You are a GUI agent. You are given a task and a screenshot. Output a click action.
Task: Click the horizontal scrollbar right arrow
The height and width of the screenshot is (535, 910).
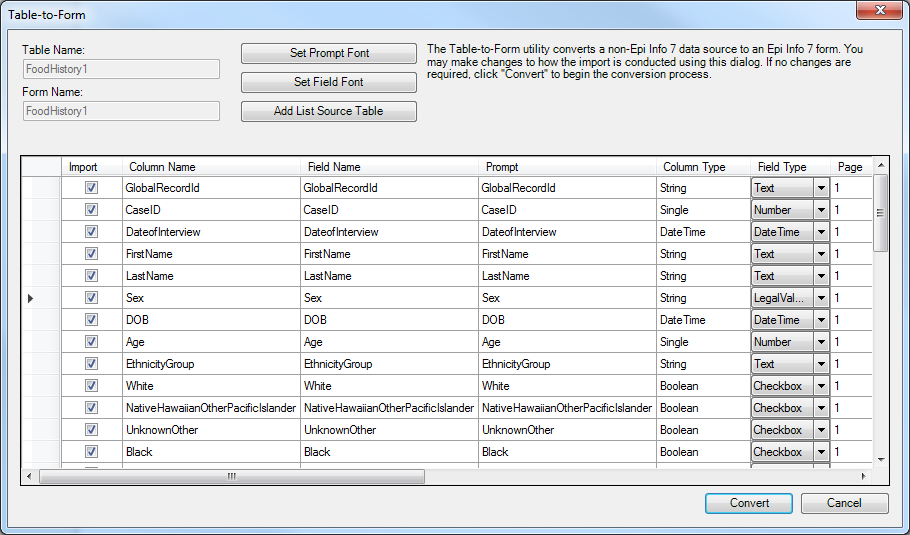tap(864, 476)
